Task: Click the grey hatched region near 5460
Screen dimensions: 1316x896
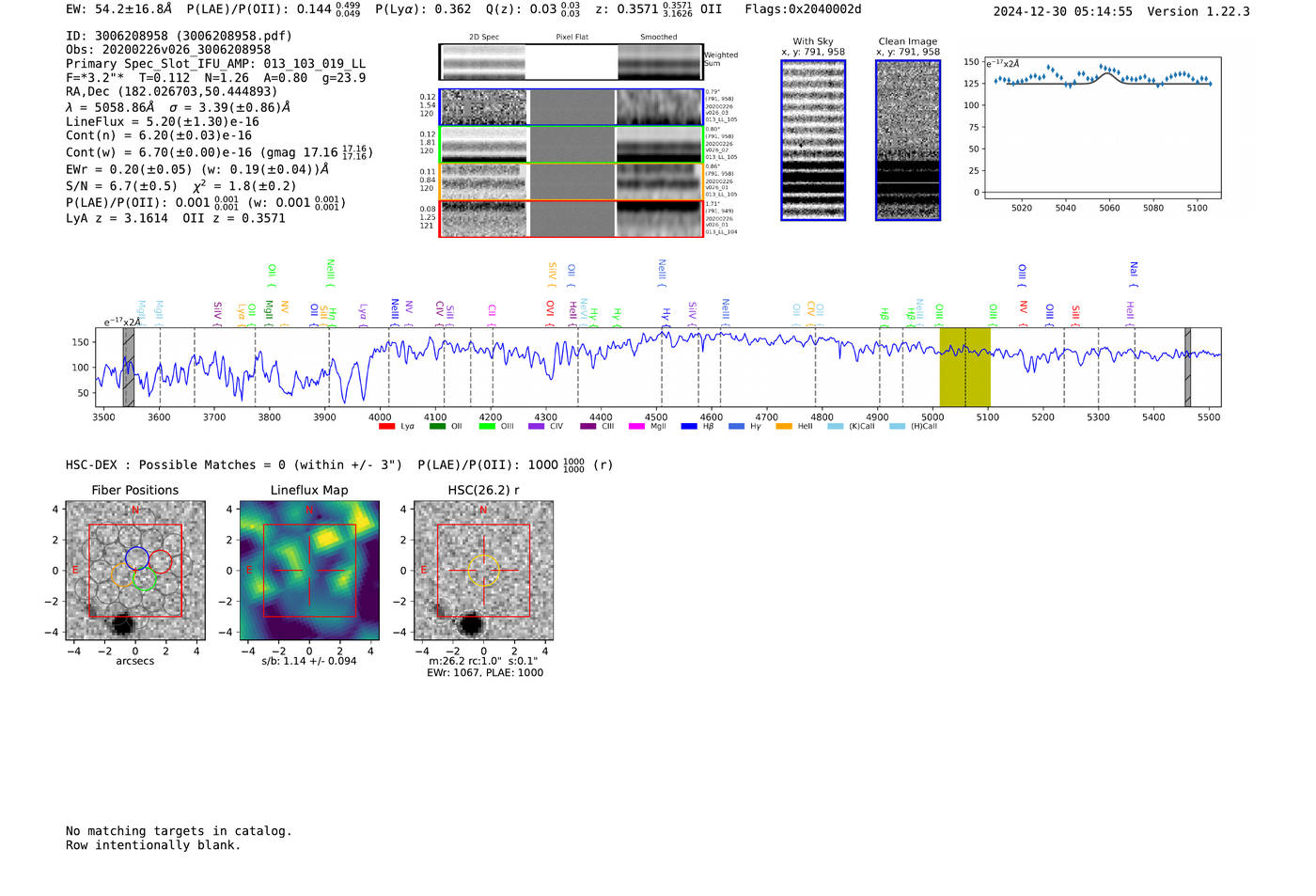Action: click(1187, 368)
